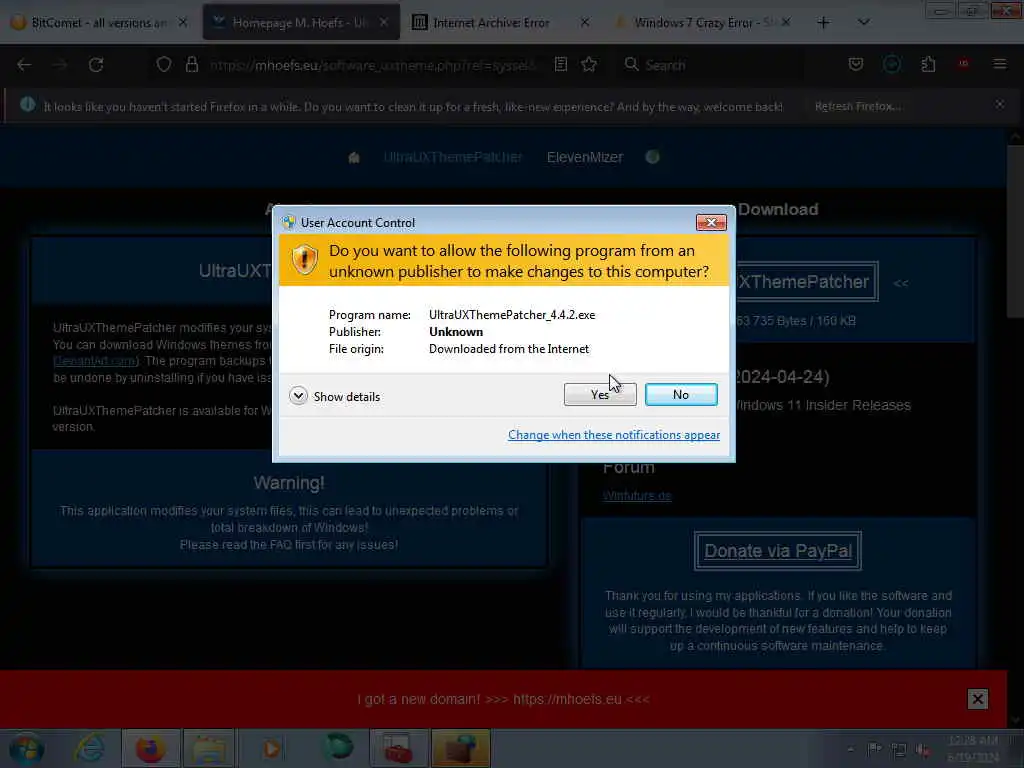Screen dimensions: 1024x768
Task: Open the Winfuture.de forum link
Action: pos(637,496)
